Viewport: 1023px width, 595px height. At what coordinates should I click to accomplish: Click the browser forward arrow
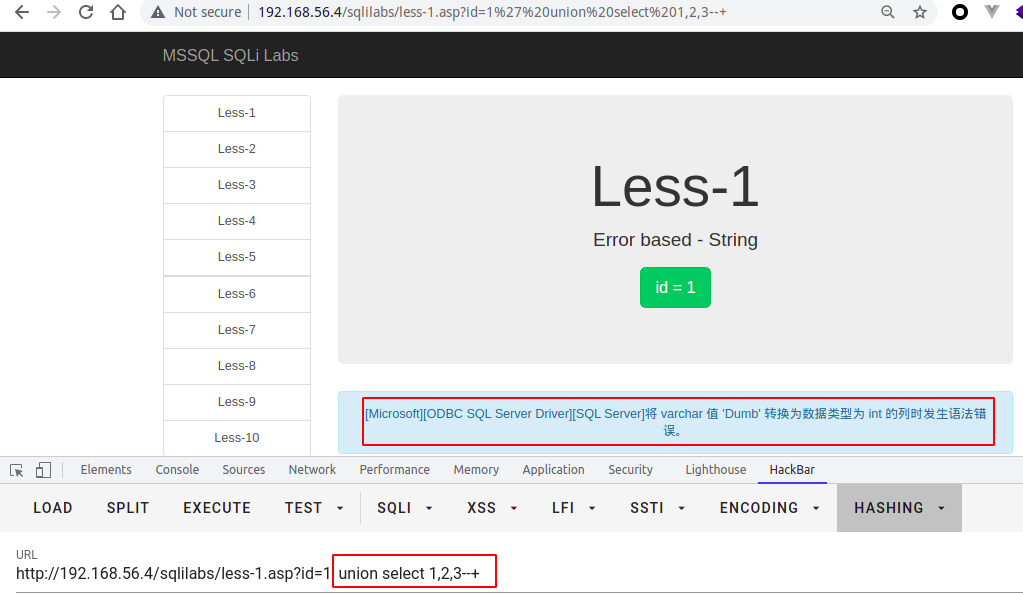pos(54,12)
